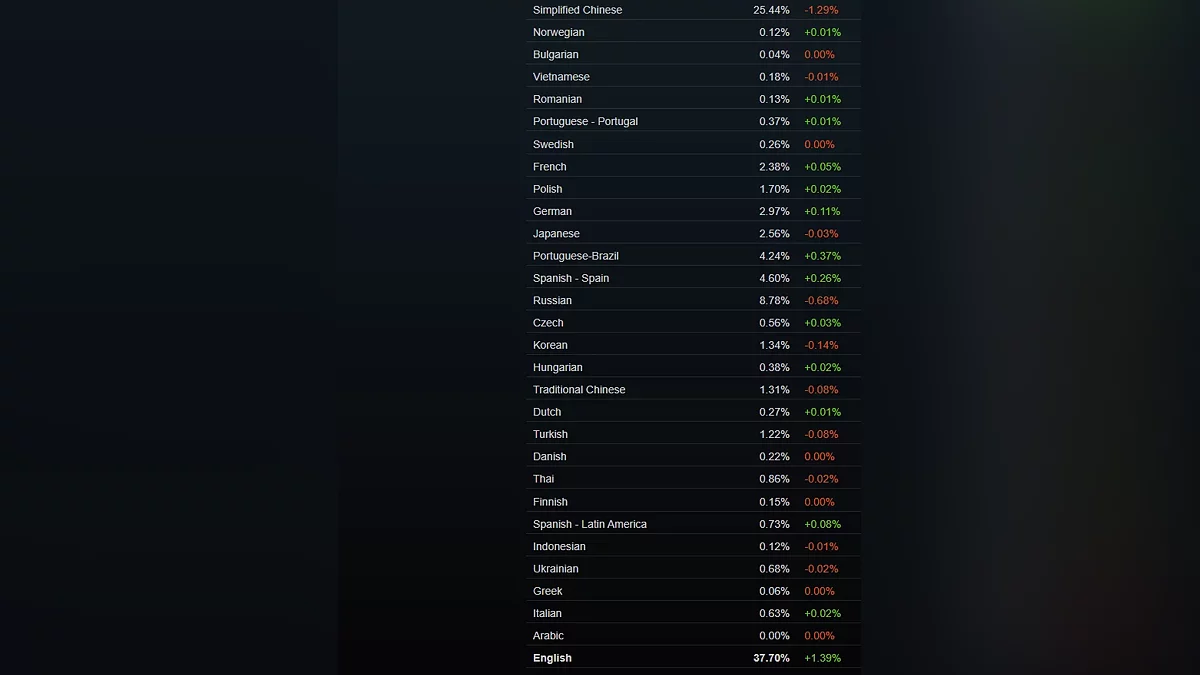
Task: Select the Spanish - Latin America row
Action: tap(589, 524)
